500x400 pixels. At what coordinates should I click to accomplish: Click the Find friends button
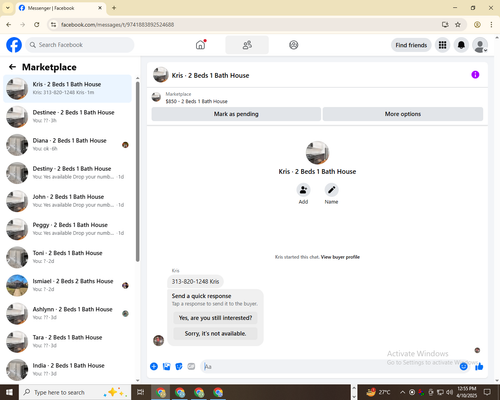(411, 45)
